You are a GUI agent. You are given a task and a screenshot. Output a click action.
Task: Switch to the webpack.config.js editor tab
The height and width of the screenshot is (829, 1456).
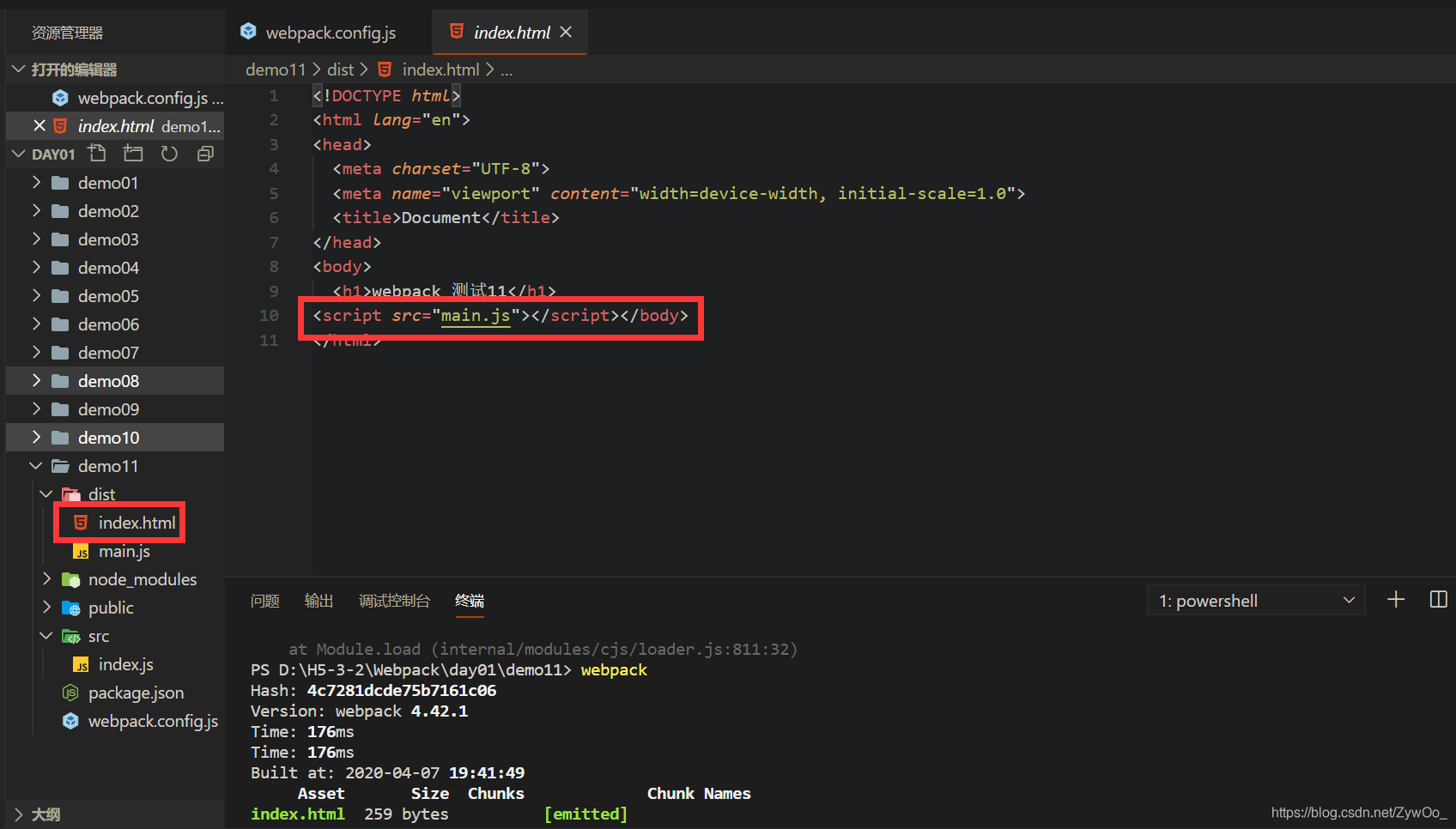pos(331,33)
